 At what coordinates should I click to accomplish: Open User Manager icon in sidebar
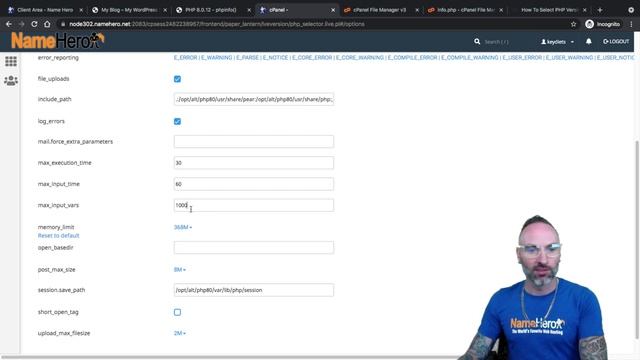[11, 80]
